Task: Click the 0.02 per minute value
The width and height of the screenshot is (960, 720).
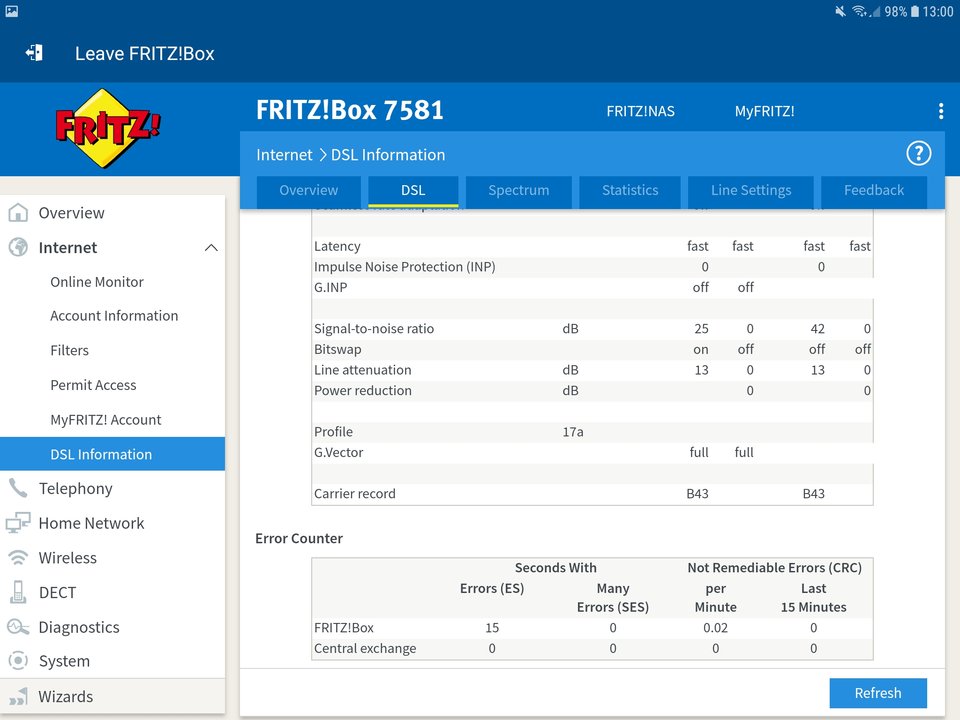Action: point(715,628)
